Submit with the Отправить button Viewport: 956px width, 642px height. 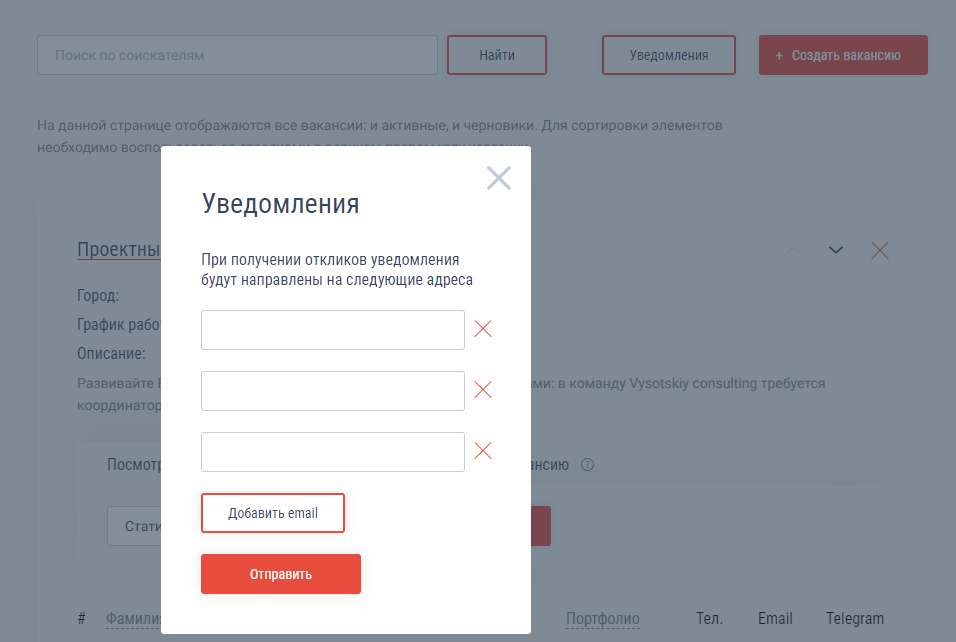pyautogui.click(x=280, y=574)
